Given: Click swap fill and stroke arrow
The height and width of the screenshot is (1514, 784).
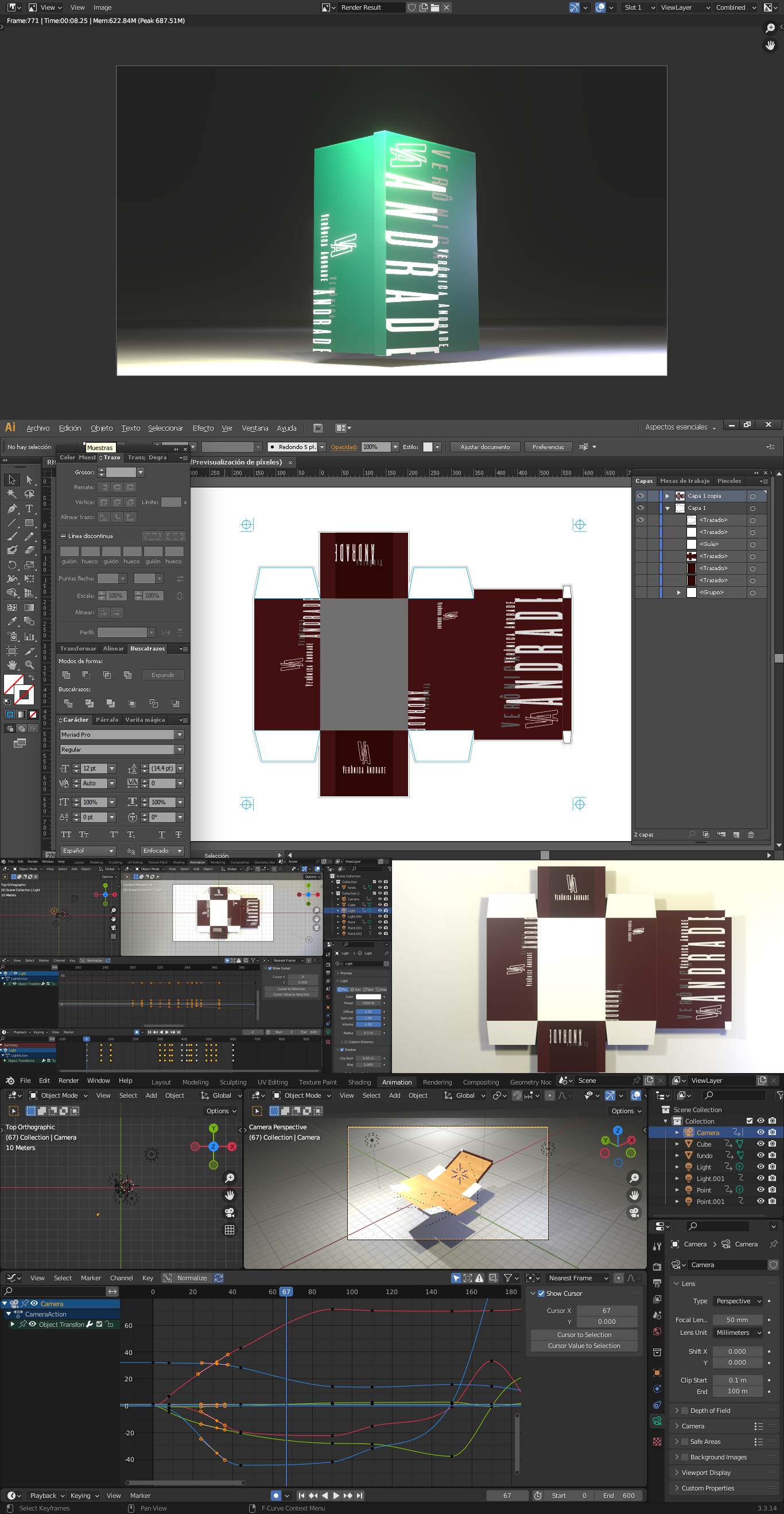Looking at the screenshot, I should (32, 677).
